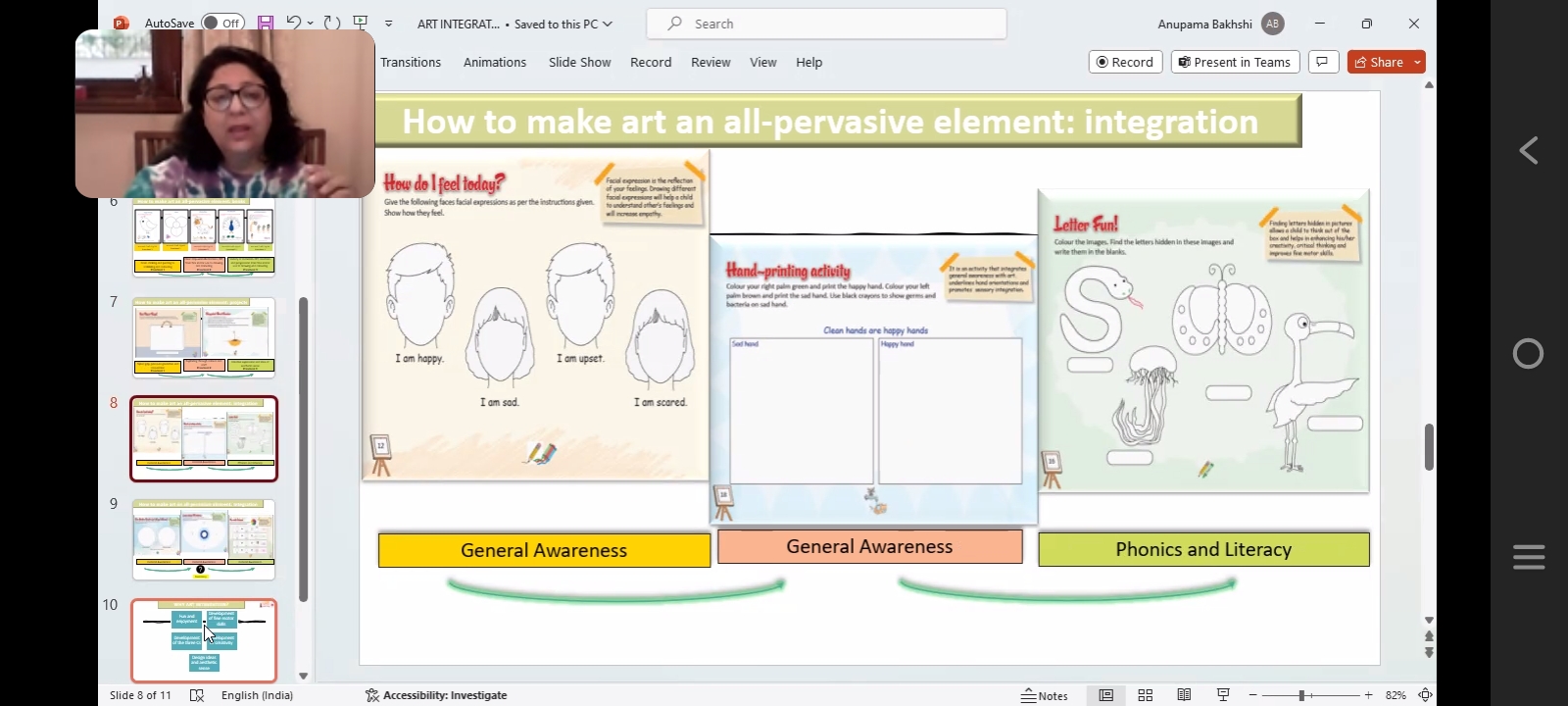This screenshot has width=1568, height=706.
Task: Switch to Slide Sorter view icon
Action: [x=1145, y=695]
